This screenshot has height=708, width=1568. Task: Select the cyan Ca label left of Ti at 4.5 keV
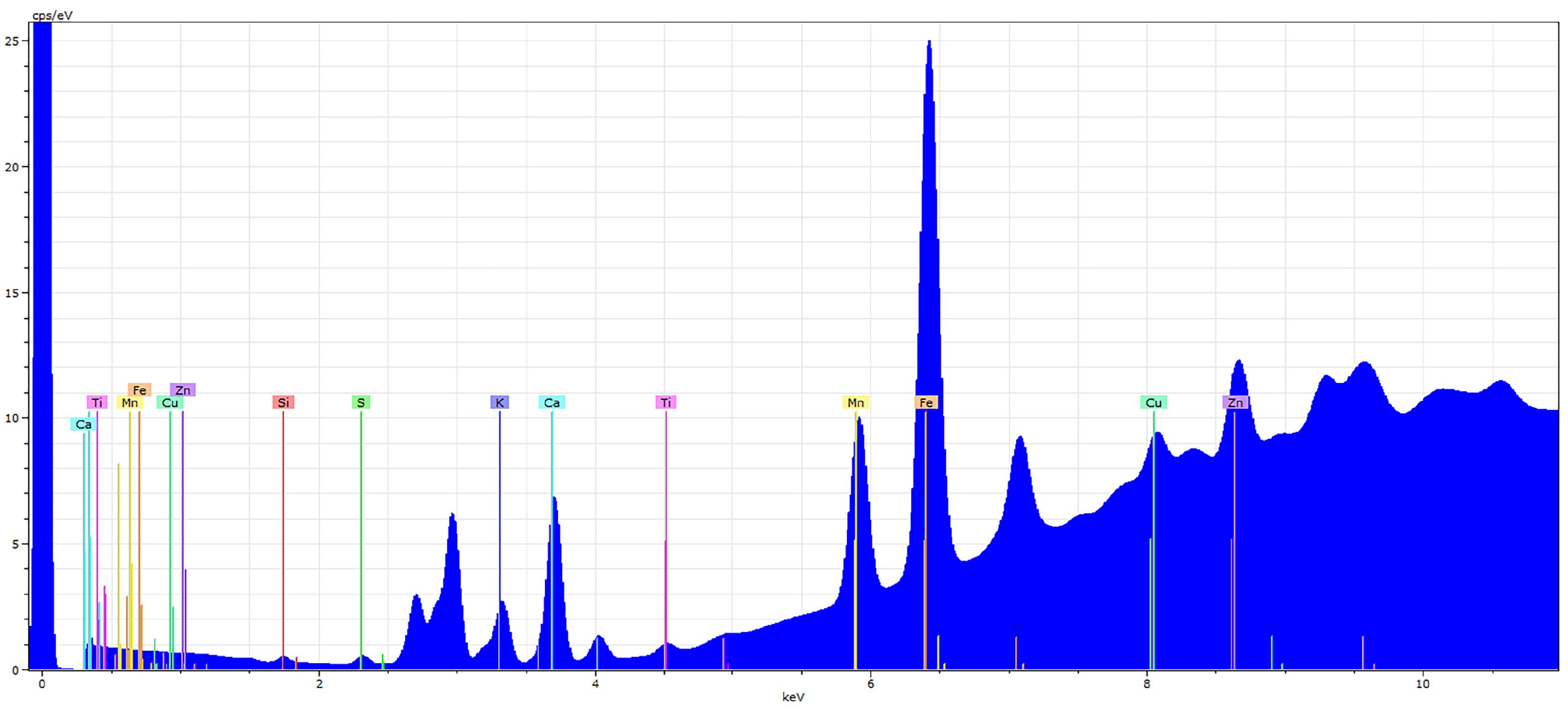point(551,402)
